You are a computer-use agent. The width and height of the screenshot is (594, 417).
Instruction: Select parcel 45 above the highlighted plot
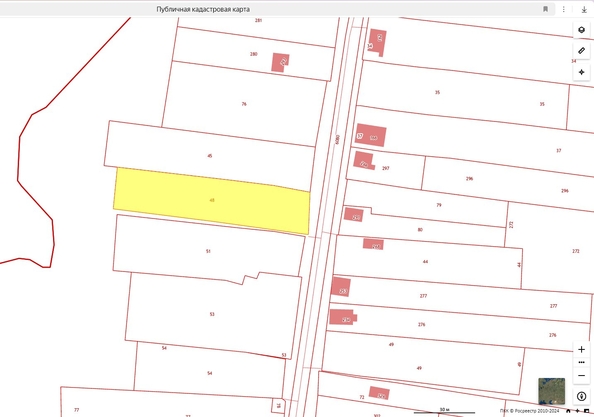(209, 156)
